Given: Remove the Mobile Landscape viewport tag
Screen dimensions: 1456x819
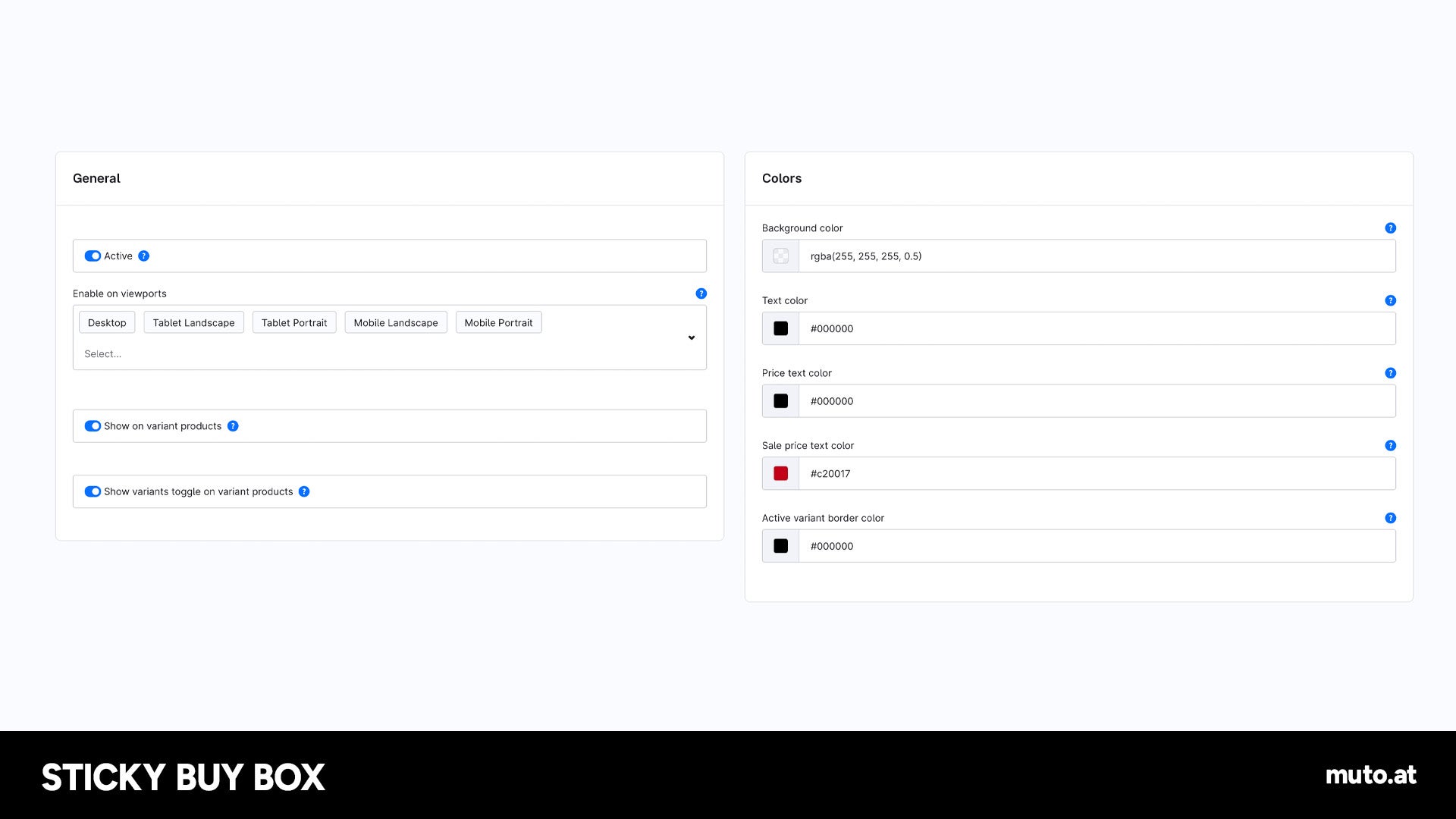Looking at the screenshot, I should (x=396, y=322).
